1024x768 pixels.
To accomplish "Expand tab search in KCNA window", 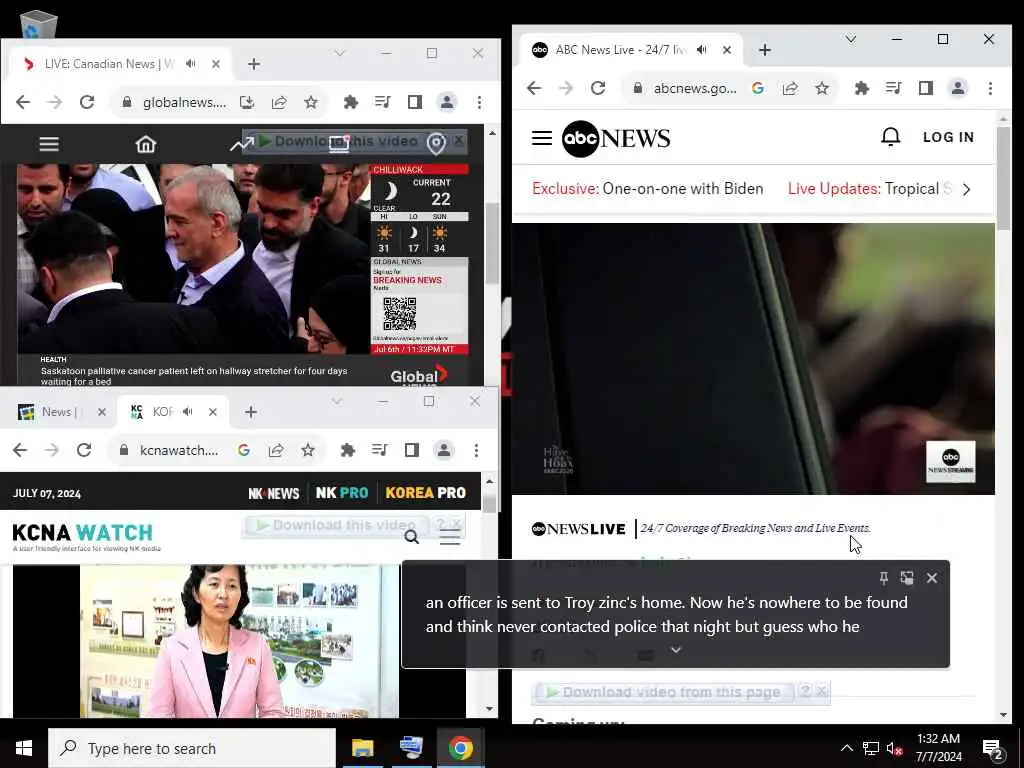I will coord(336,401).
